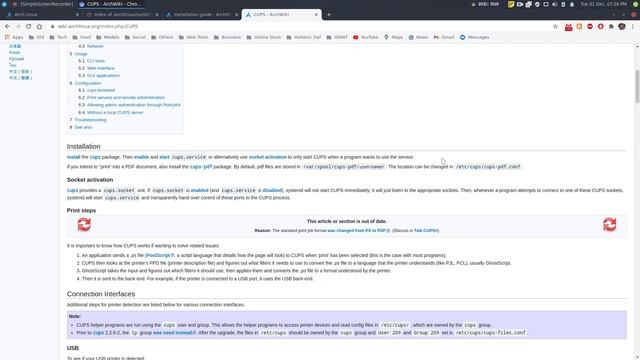Open the volume speaker tray icon
This screenshot has height=360, width=640.
coord(554,4)
